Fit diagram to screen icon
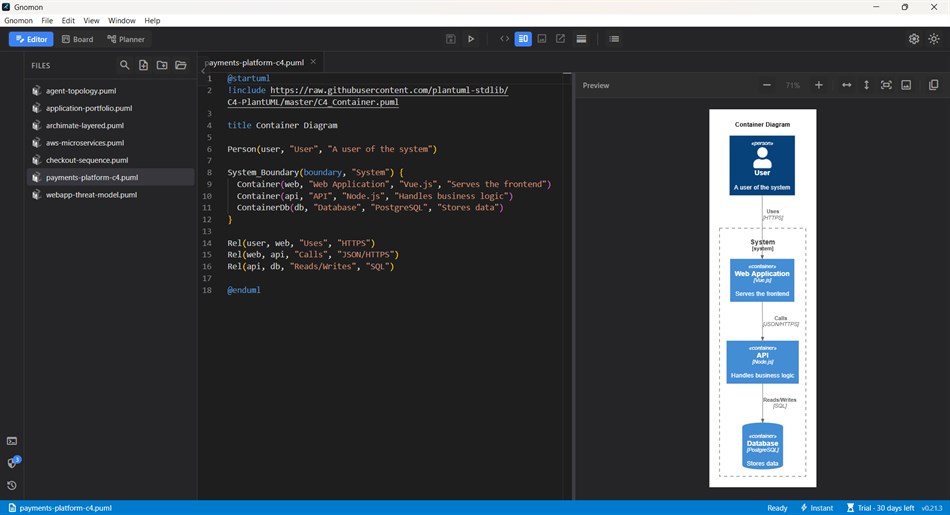This screenshot has width=950, height=515. coord(886,85)
